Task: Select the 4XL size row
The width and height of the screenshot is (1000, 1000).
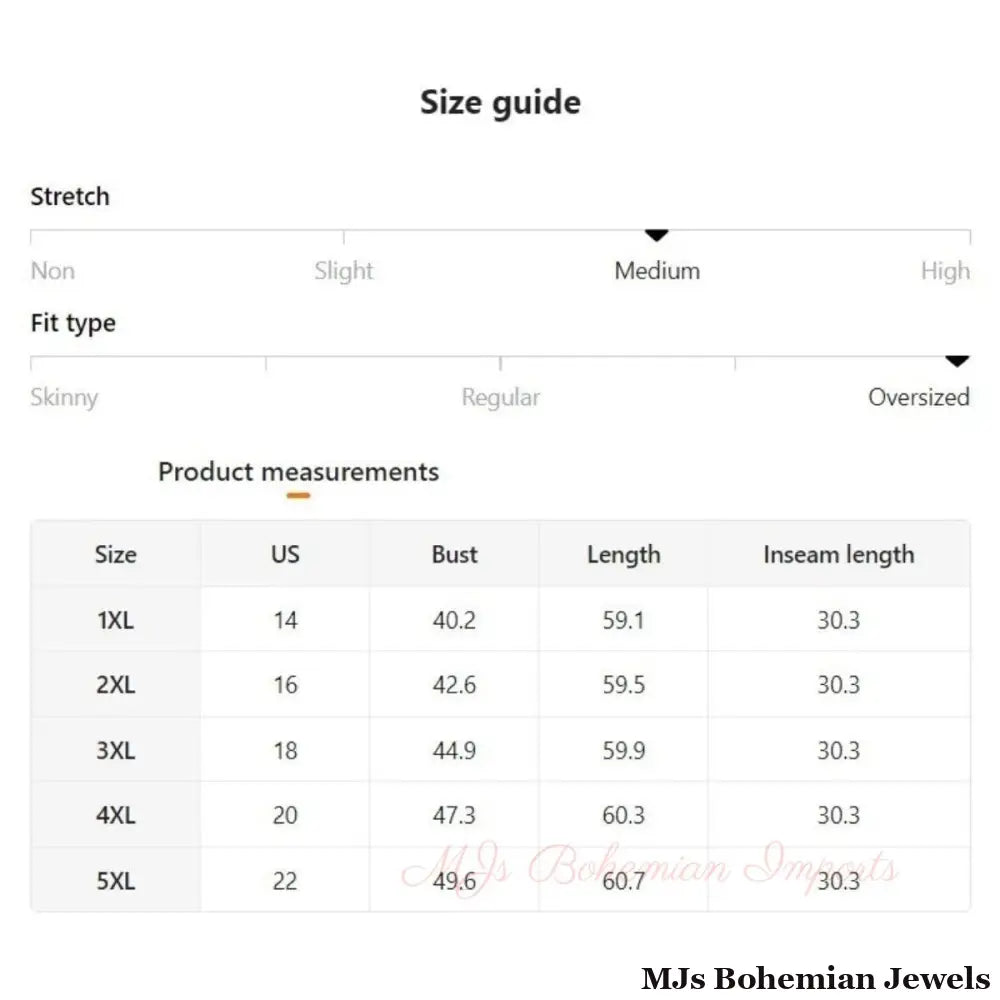Action: (116, 815)
